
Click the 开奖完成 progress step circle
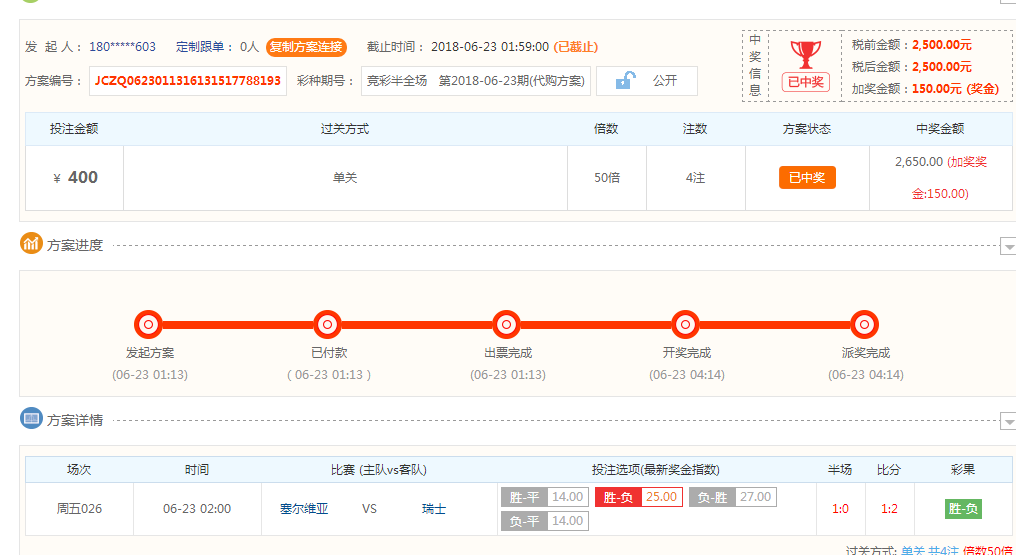(x=685, y=324)
